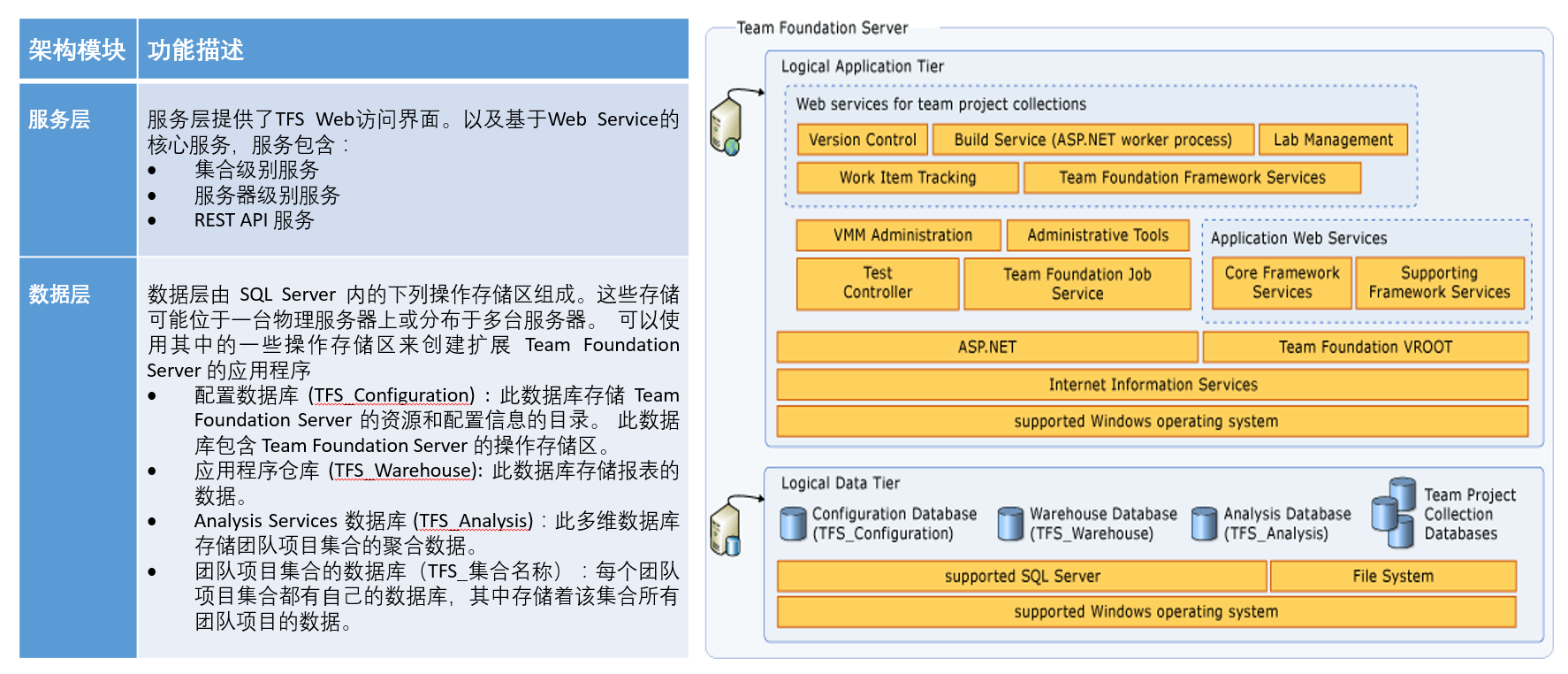Click the application tier server icon
Viewport: 1568px width, 674px height.
tap(727, 126)
